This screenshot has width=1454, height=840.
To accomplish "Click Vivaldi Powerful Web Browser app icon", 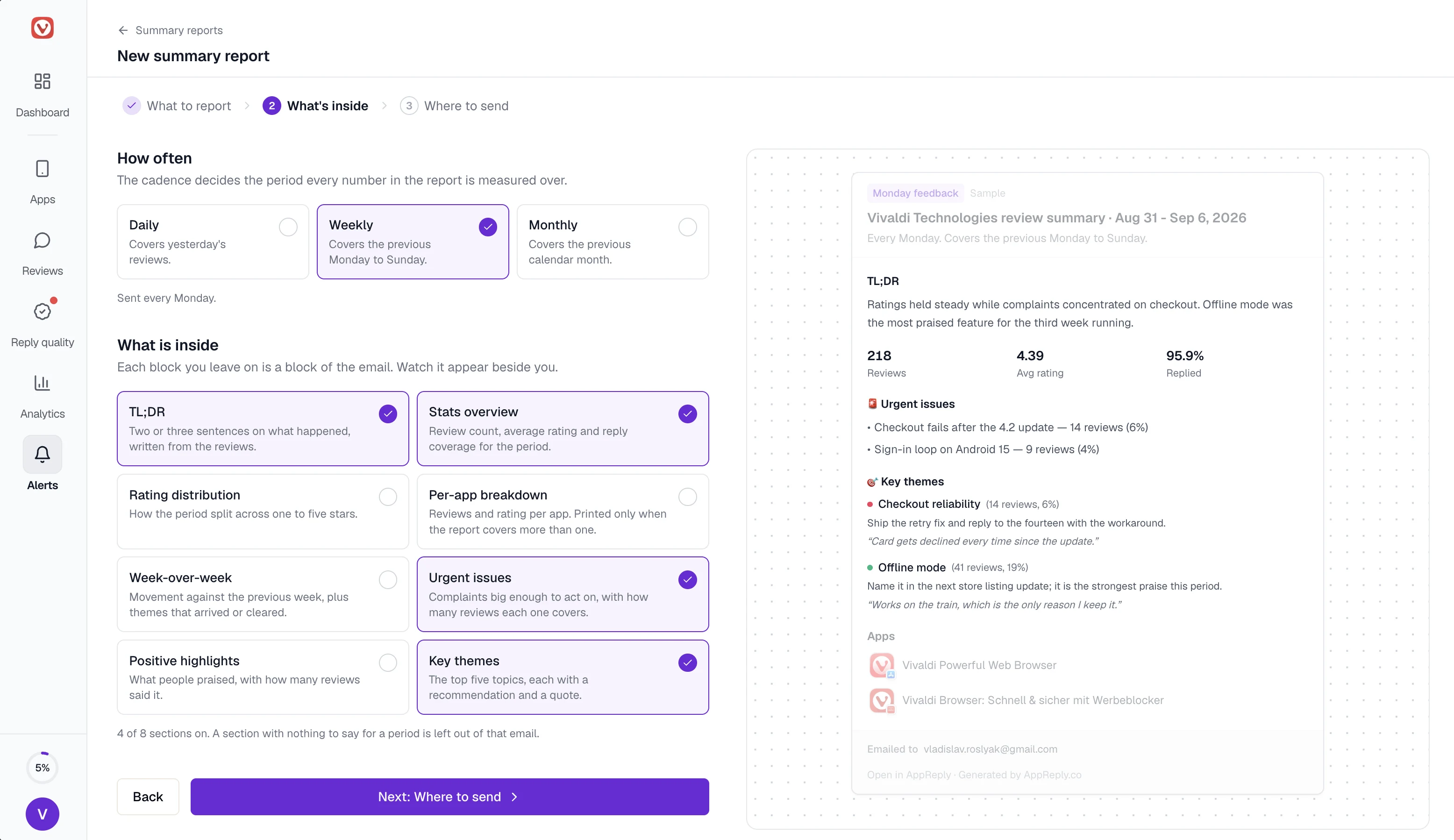I will click(x=882, y=665).
